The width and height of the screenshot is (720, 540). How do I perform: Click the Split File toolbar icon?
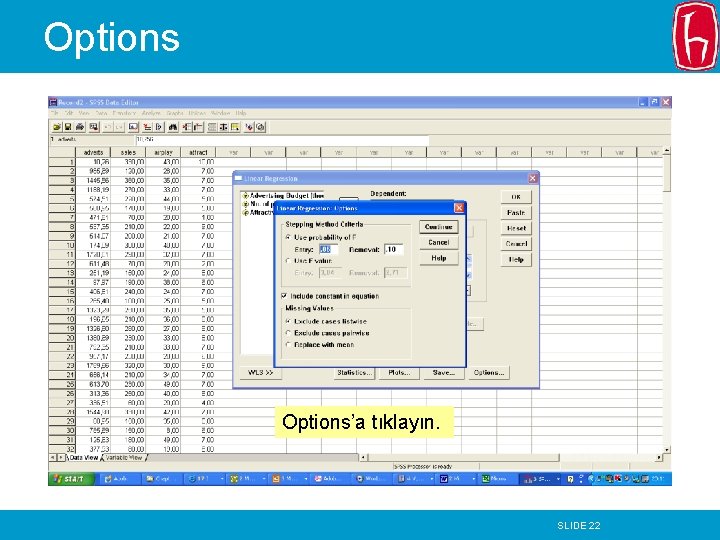point(212,127)
